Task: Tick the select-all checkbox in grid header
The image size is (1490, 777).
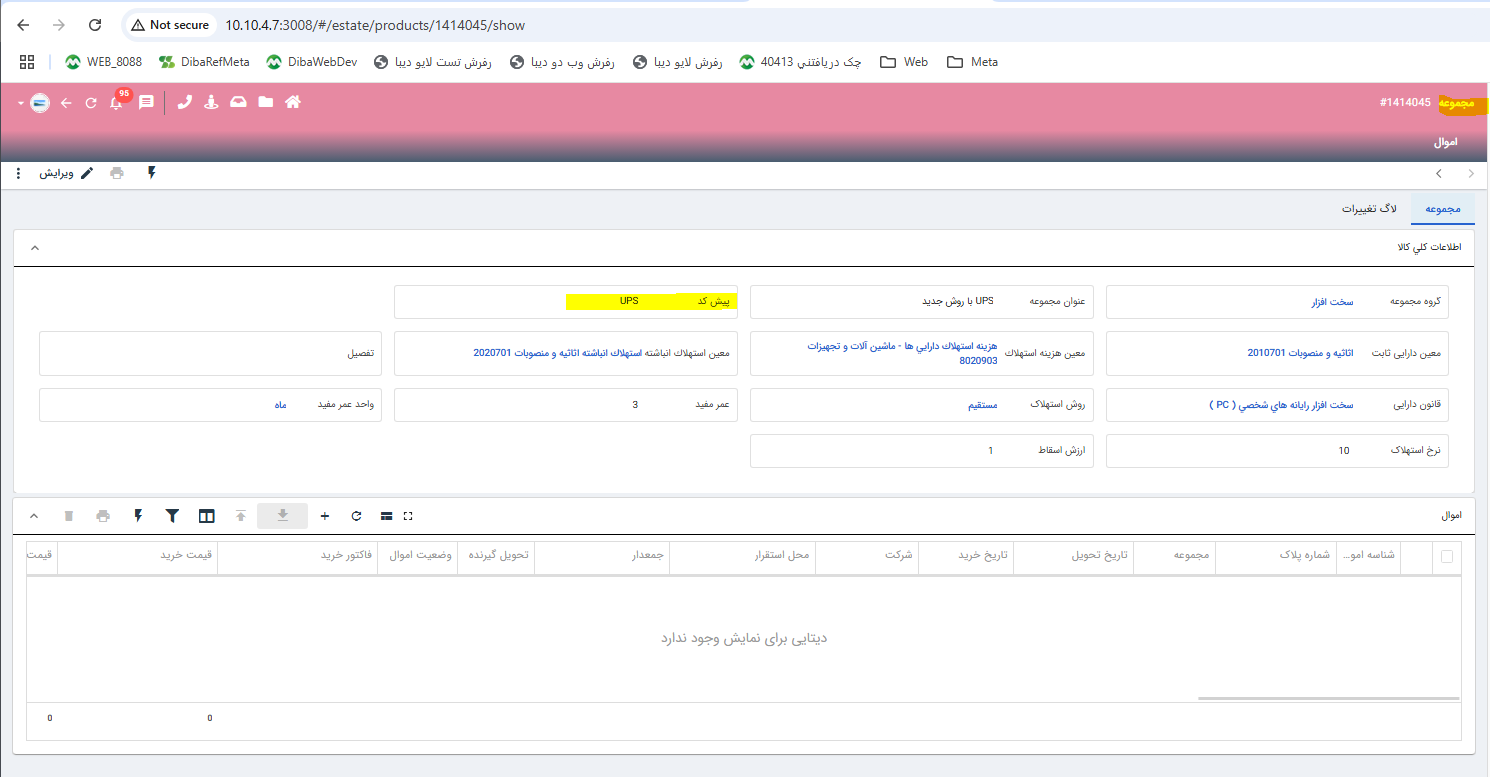Action: pyautogui.click(x=1446, y=557)
